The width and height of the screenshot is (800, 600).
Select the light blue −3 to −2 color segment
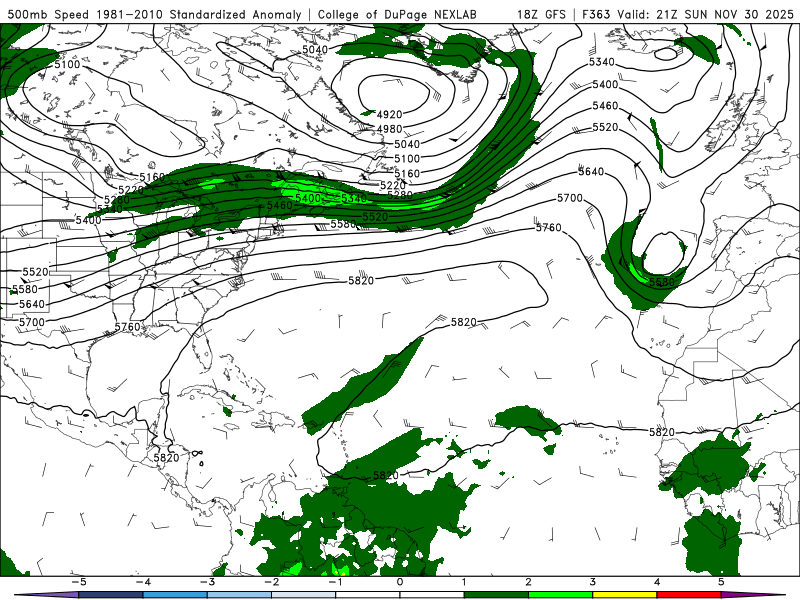[240, 595]
